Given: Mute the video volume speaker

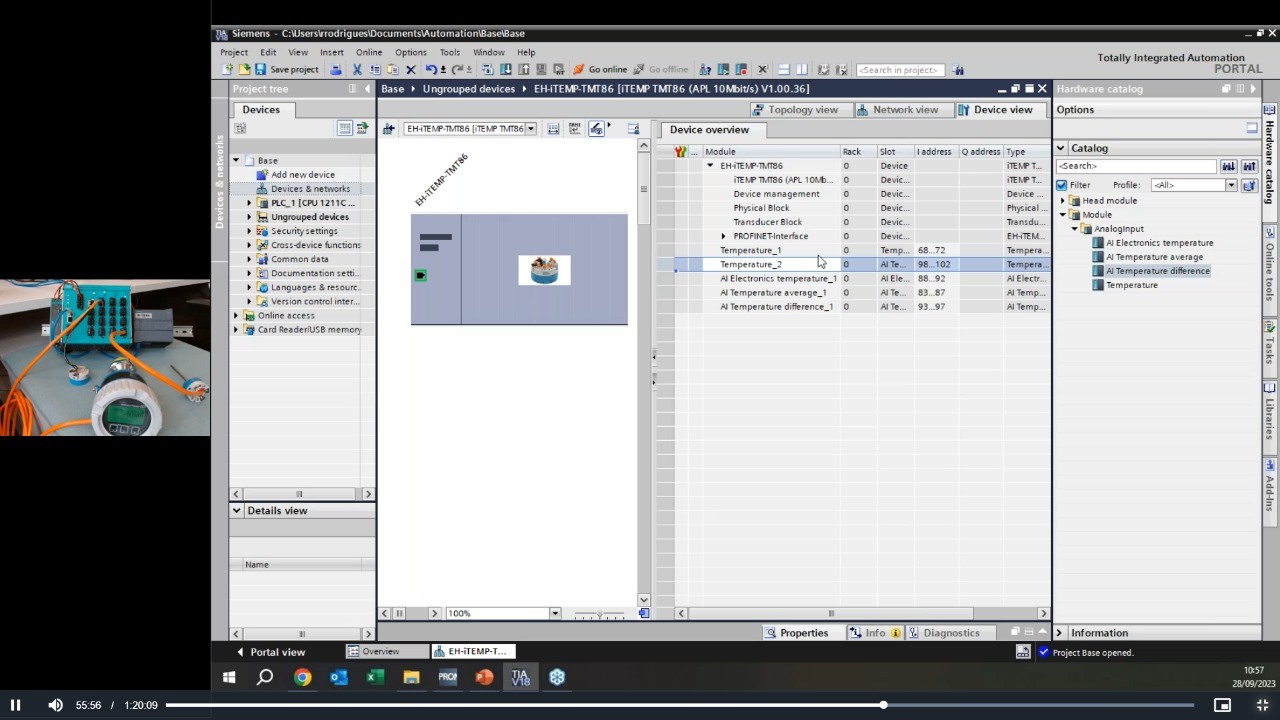Looking at the screenshot, I should (55, 705).
